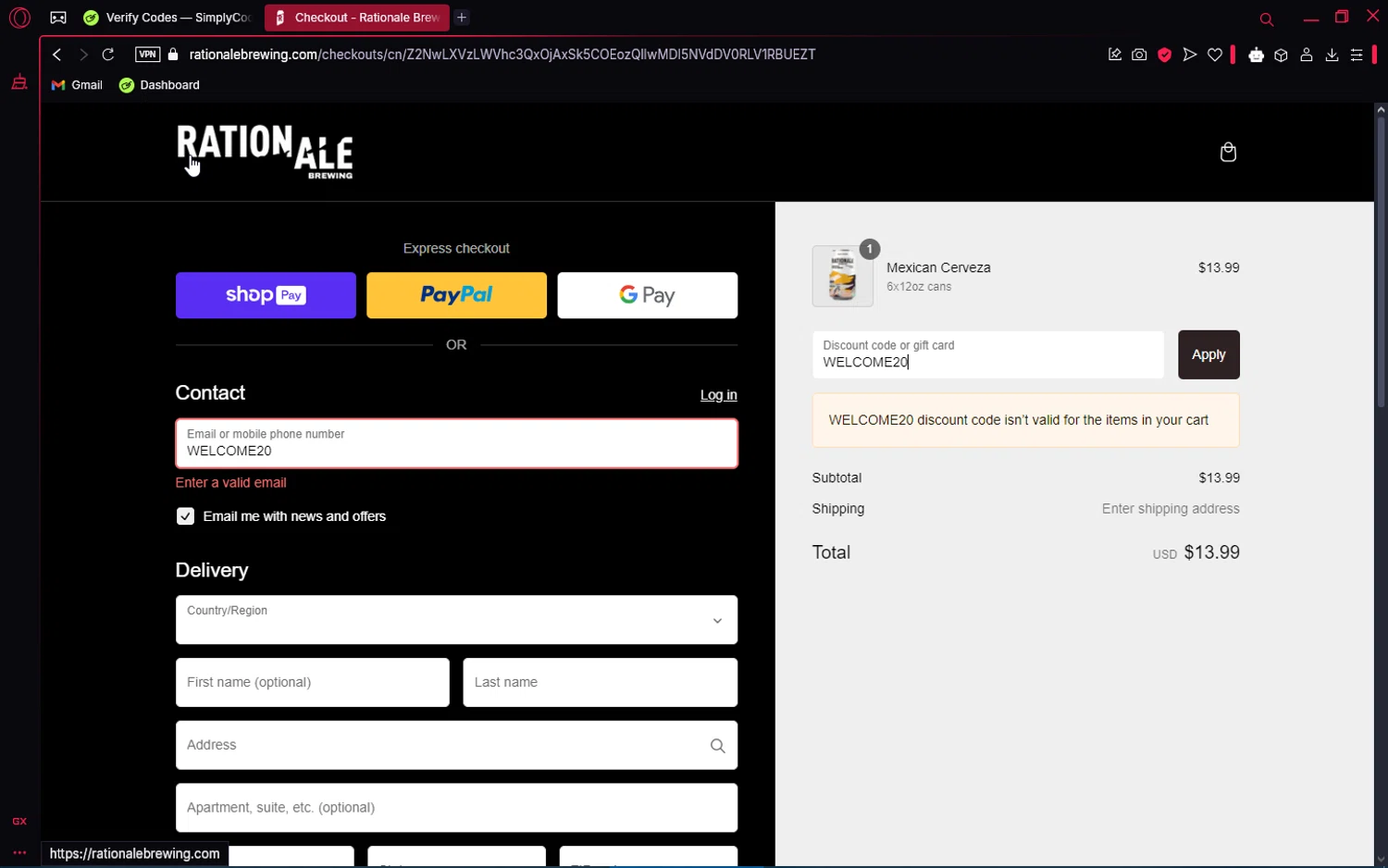Viewport: 1388px width, 868px height.
Task: Take a snapshot with camera icon
Action: [1139, 55]
